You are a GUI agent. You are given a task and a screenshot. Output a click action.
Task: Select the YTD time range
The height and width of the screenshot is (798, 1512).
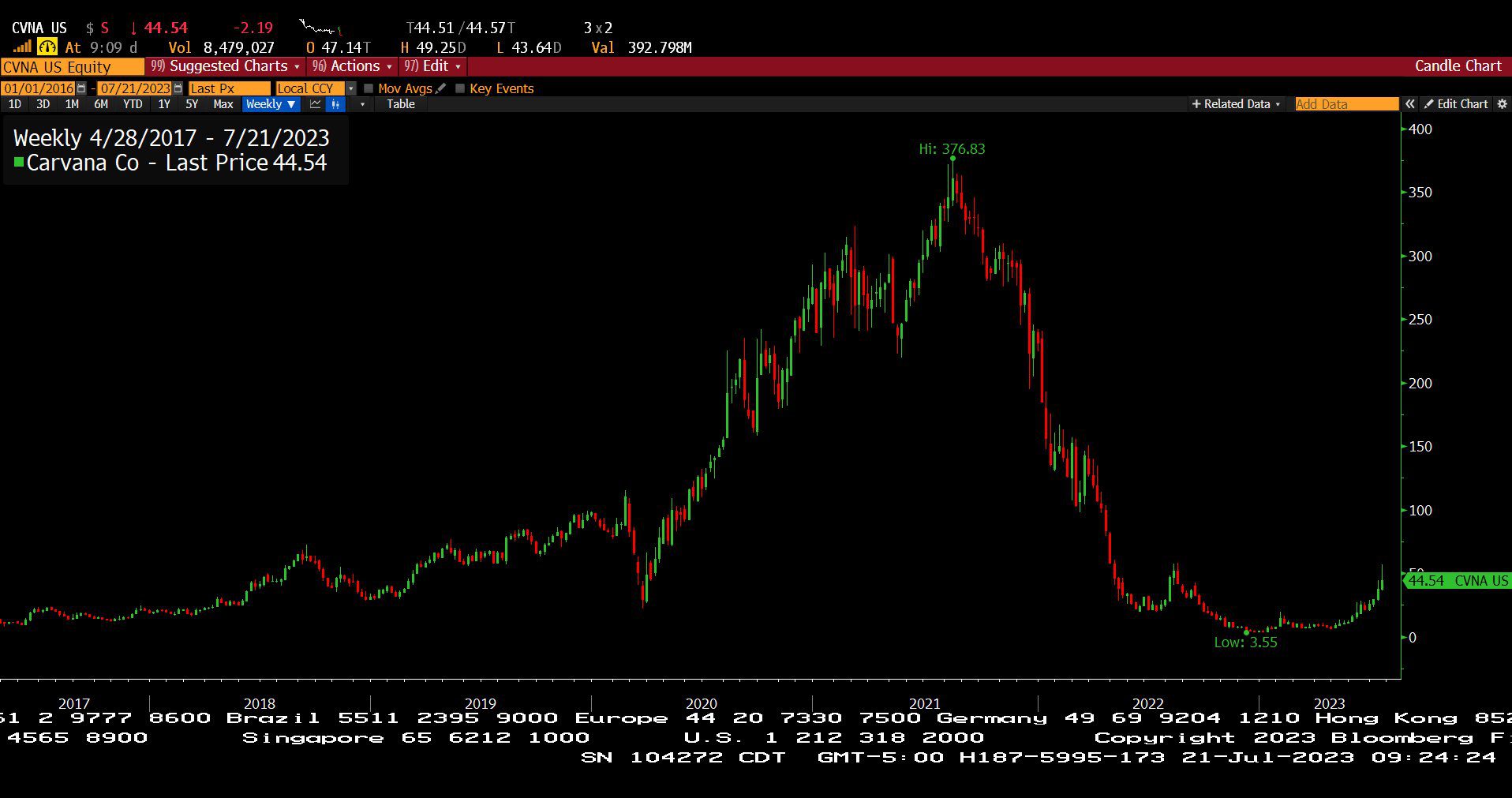click(x=133, y=104)
